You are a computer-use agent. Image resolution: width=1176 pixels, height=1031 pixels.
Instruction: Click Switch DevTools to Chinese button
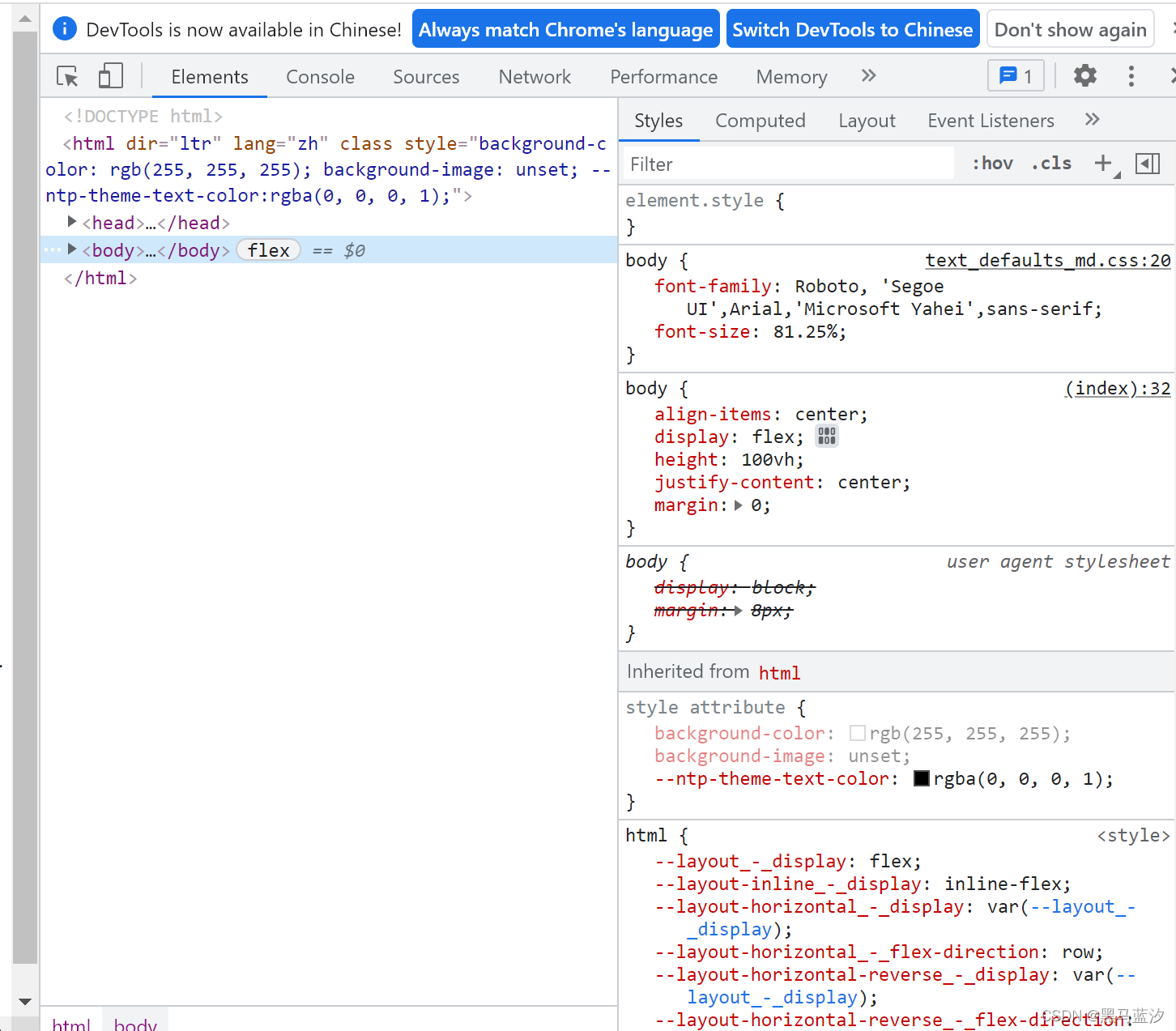click(x=852, y=30)
